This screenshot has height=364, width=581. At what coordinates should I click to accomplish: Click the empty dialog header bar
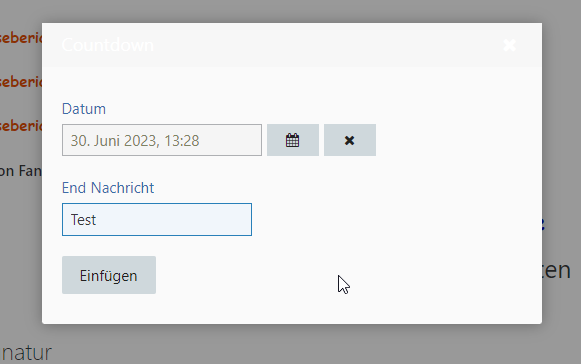point(326,45)
